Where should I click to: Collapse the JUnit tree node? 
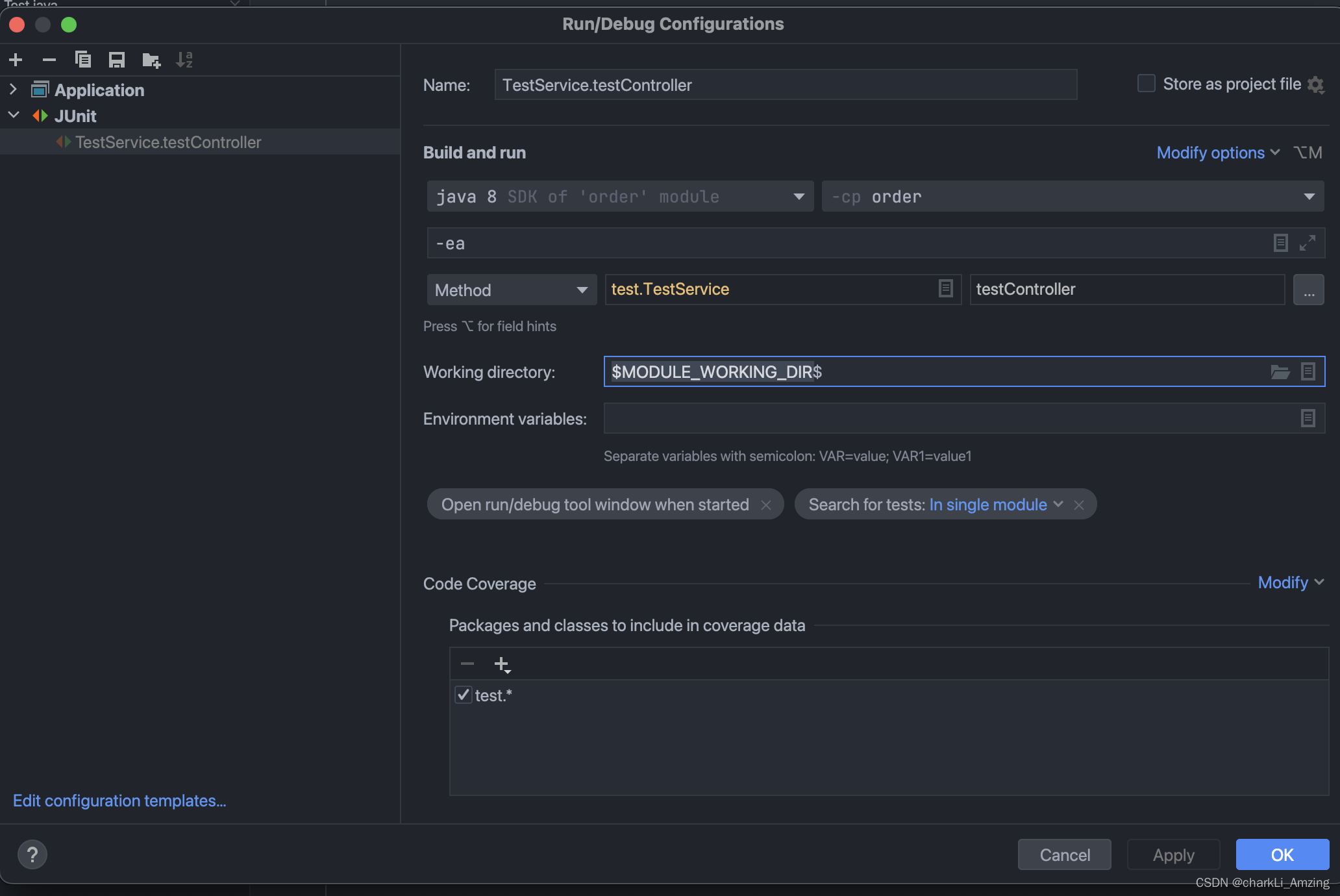(x=13, y=116)
